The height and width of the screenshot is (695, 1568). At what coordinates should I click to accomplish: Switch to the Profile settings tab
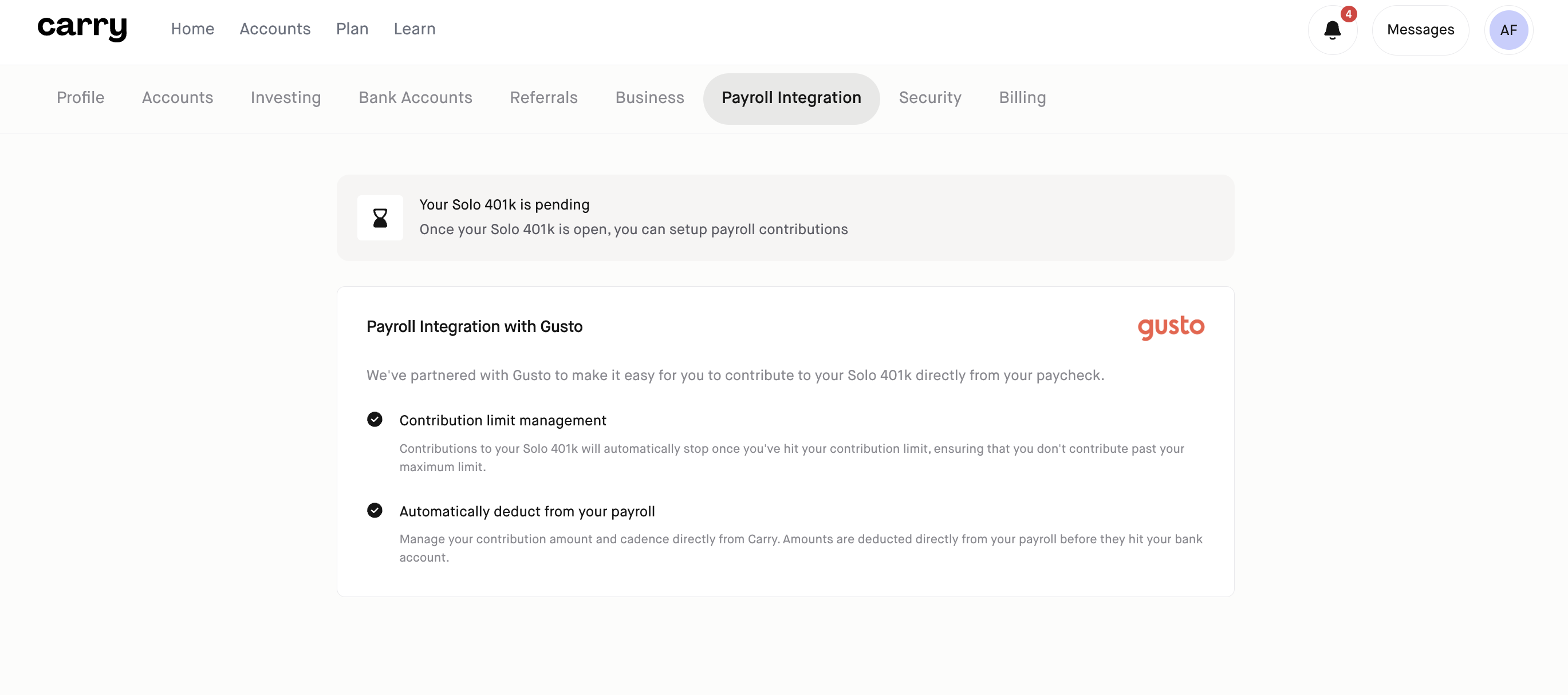pos(80,98)
